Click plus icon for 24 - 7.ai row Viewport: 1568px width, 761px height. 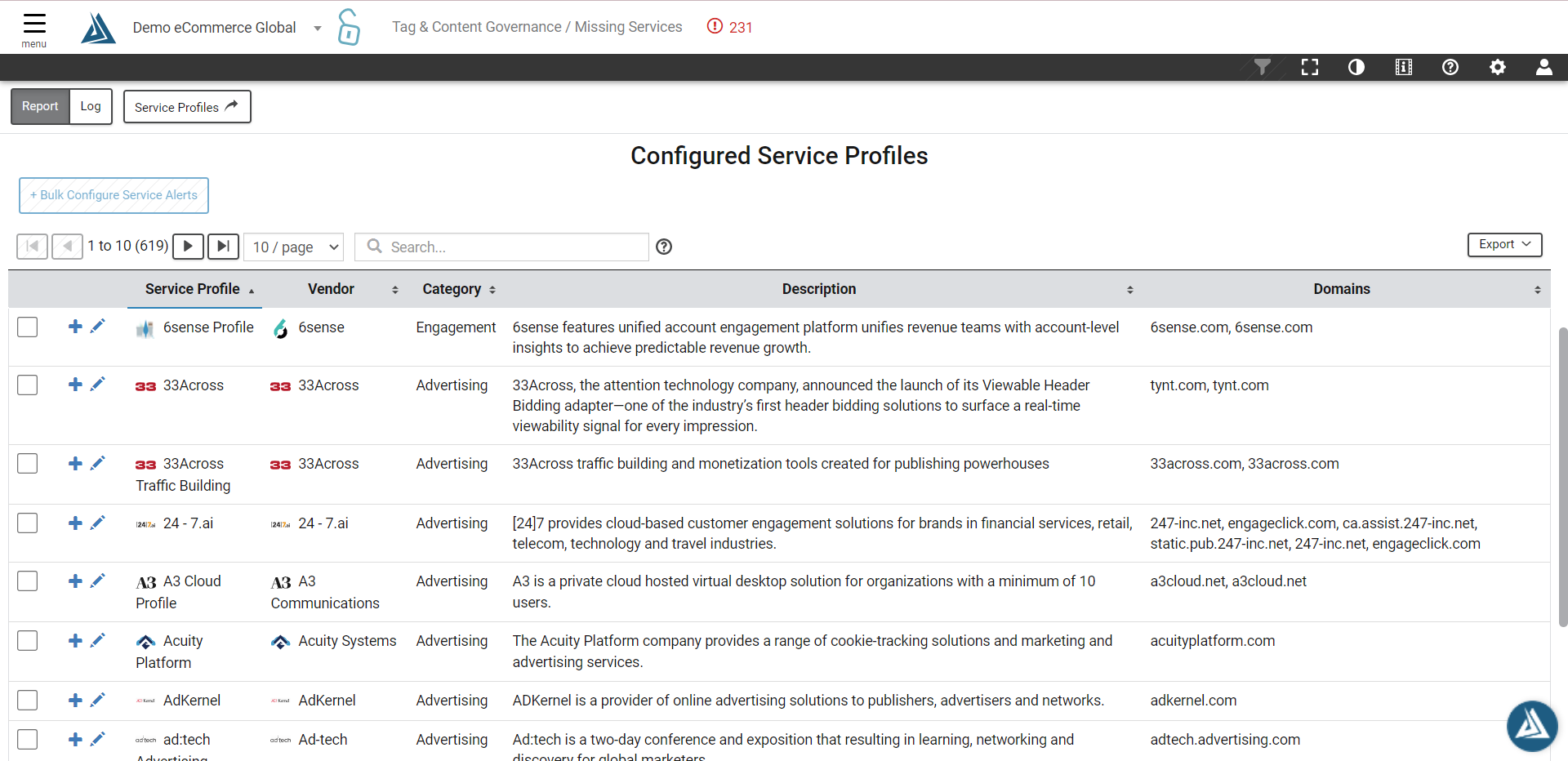tap(75, 523)
